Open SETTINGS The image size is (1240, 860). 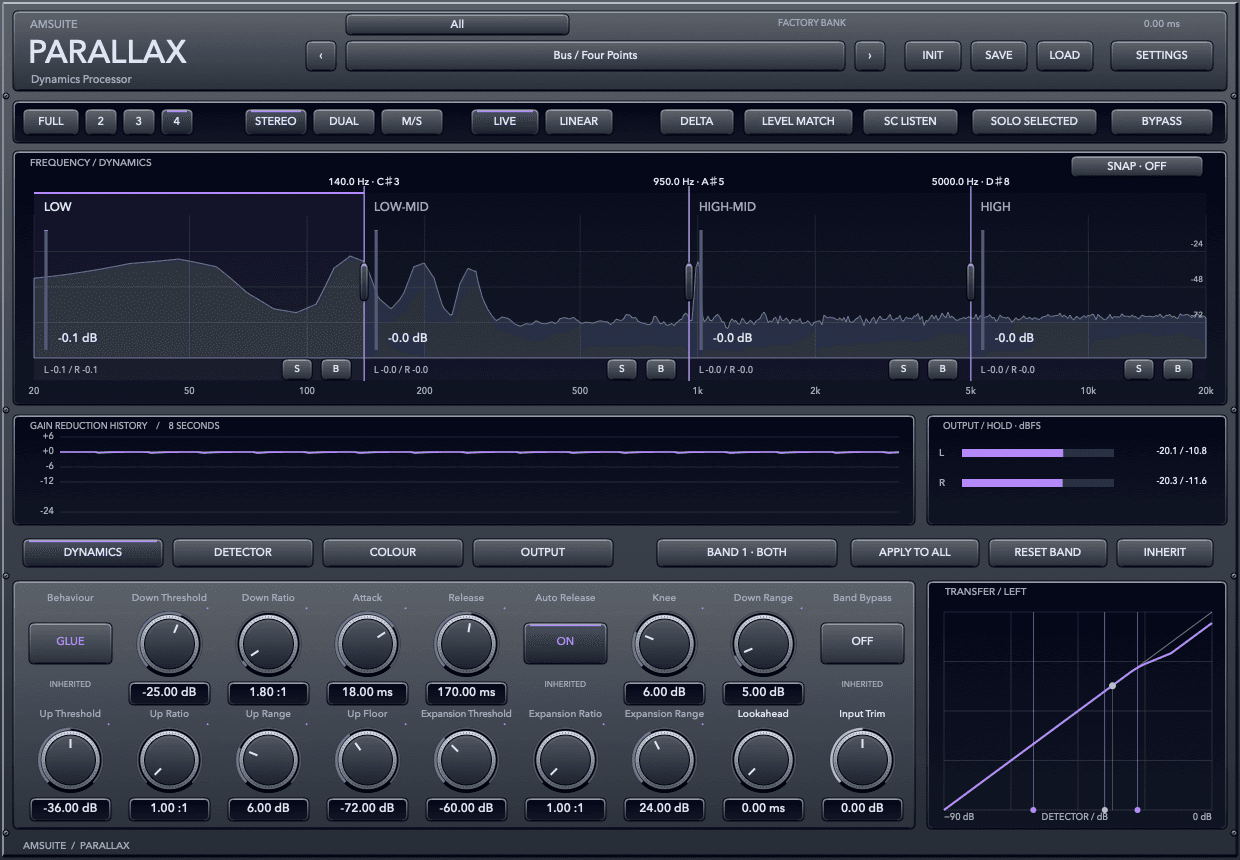1162,56
